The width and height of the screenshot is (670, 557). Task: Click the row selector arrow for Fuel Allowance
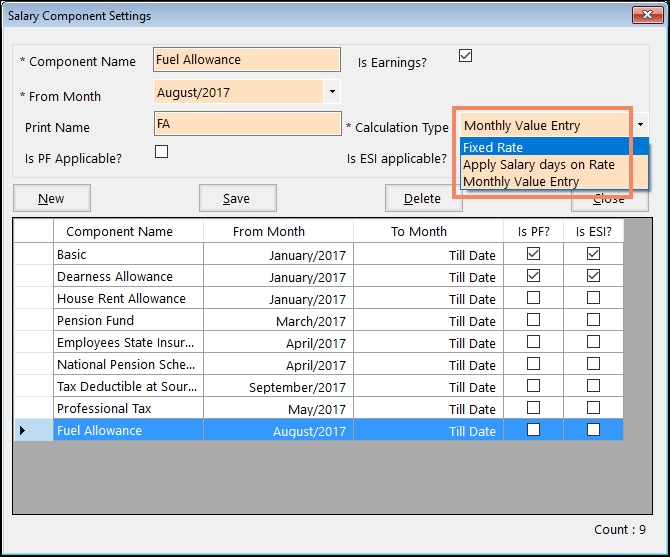pyautogui.click(x=33, y=430)
